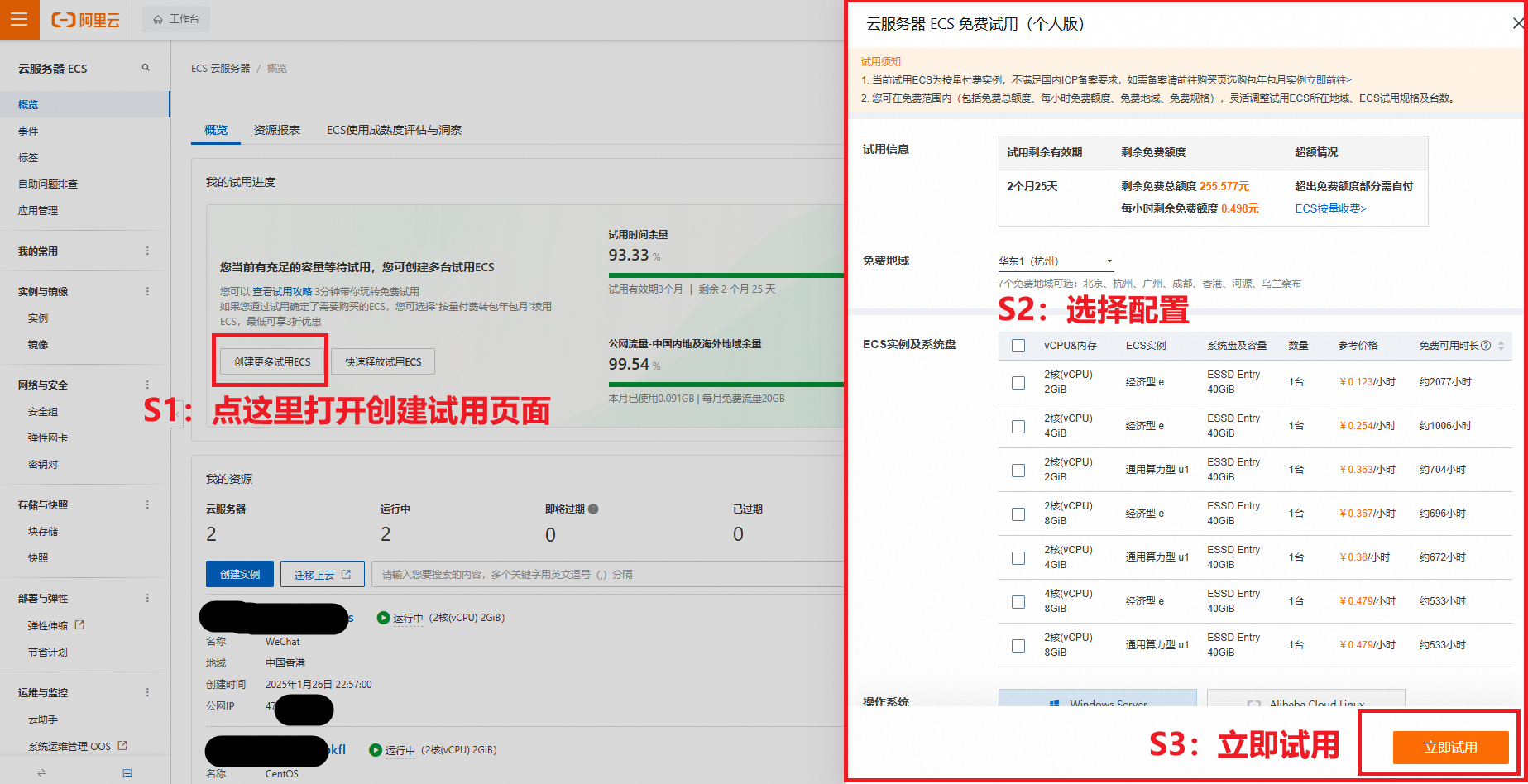
Task: Switch to the 资源报表 tab
Action: coord(276,130)
